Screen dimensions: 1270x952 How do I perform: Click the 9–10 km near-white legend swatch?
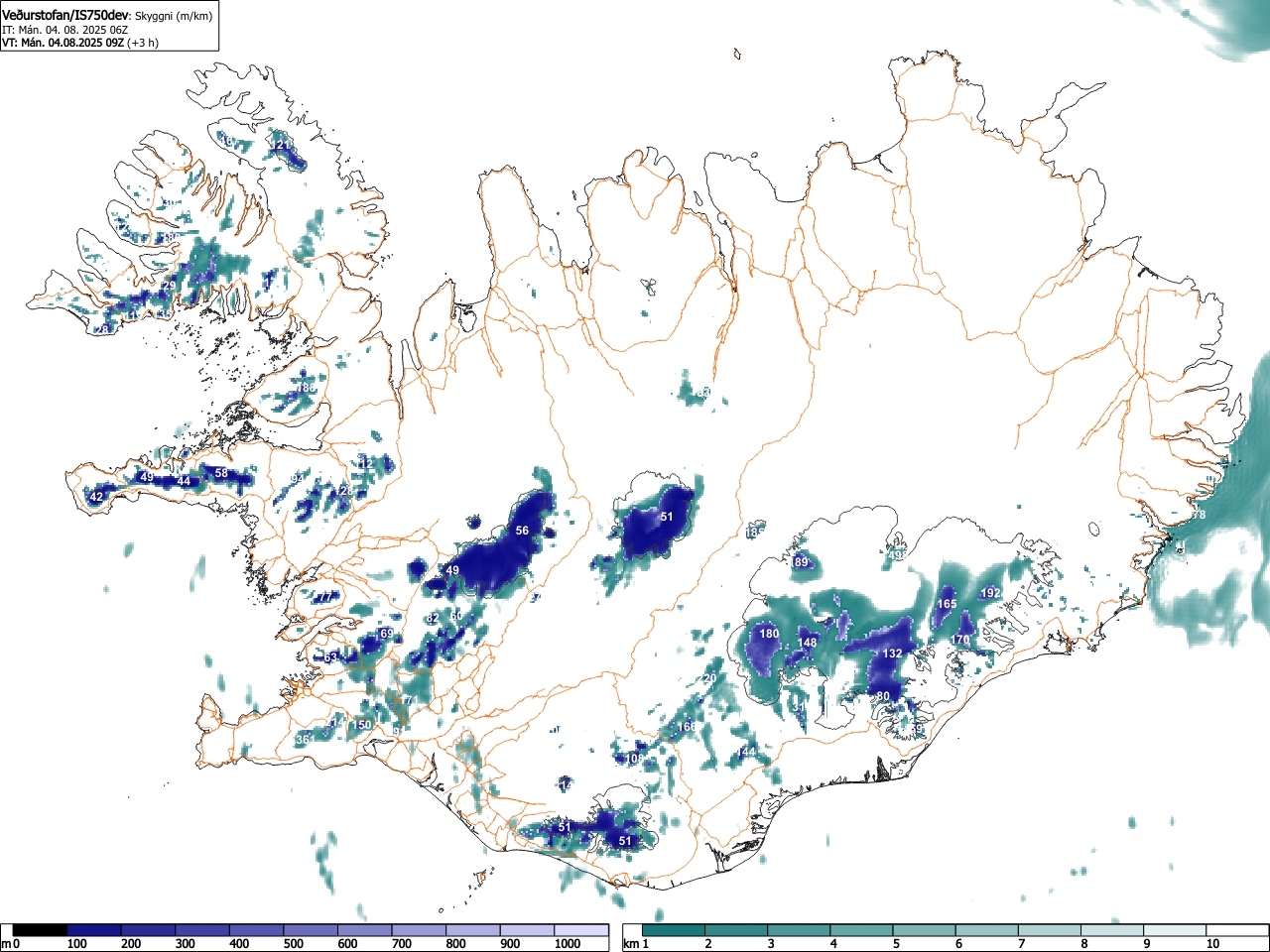(1174, 930)
